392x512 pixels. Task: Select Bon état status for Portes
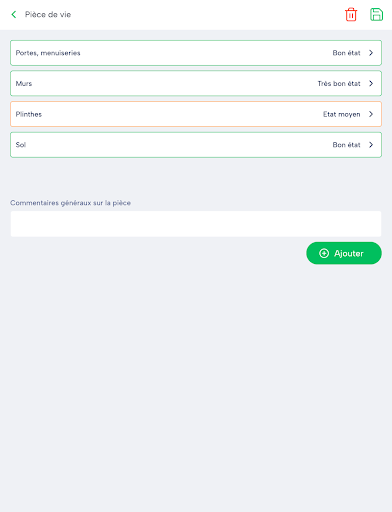[346, 53]
